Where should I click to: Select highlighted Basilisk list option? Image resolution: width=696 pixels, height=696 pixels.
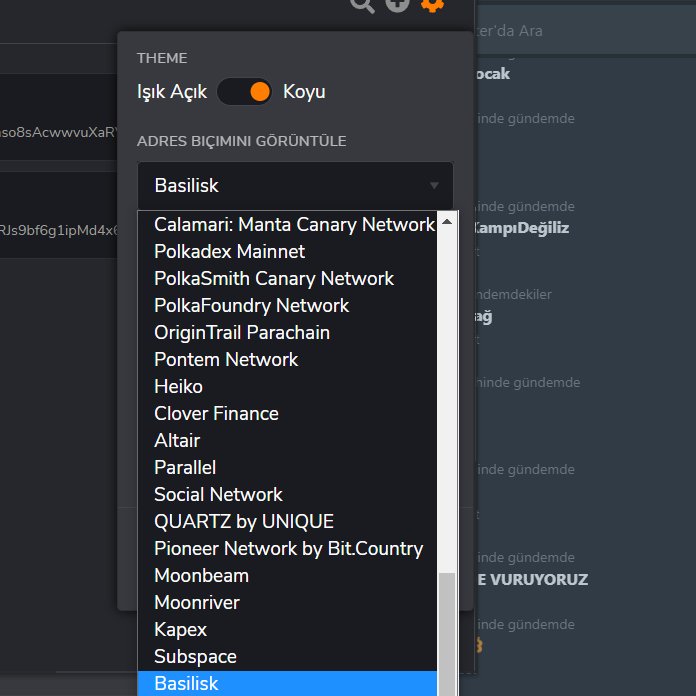[x=287, y=684]
